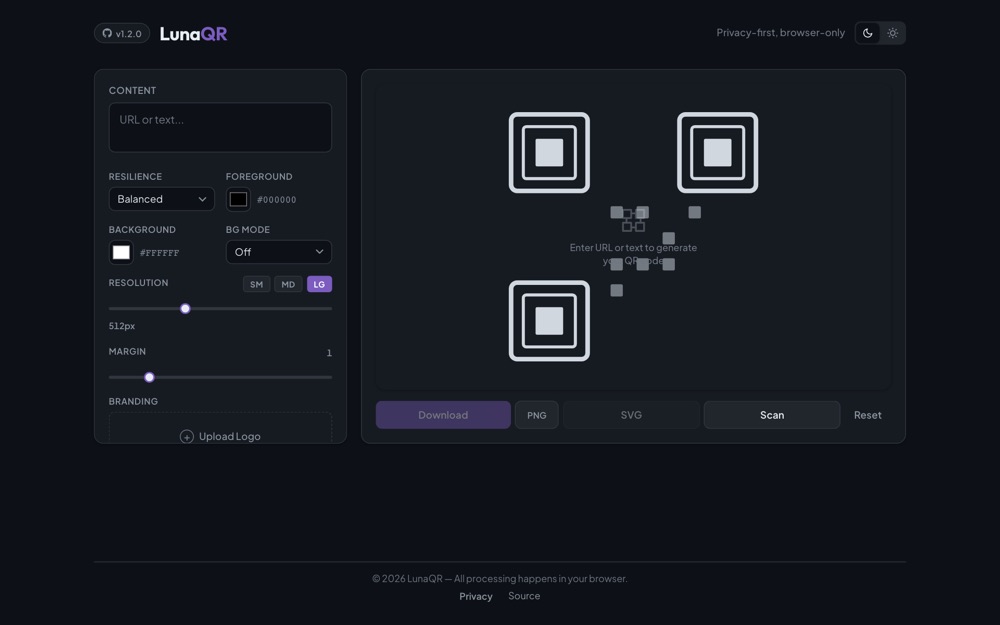Click the Download button
The height and width of the screenshot is (625, 1000).
point(443,415)
